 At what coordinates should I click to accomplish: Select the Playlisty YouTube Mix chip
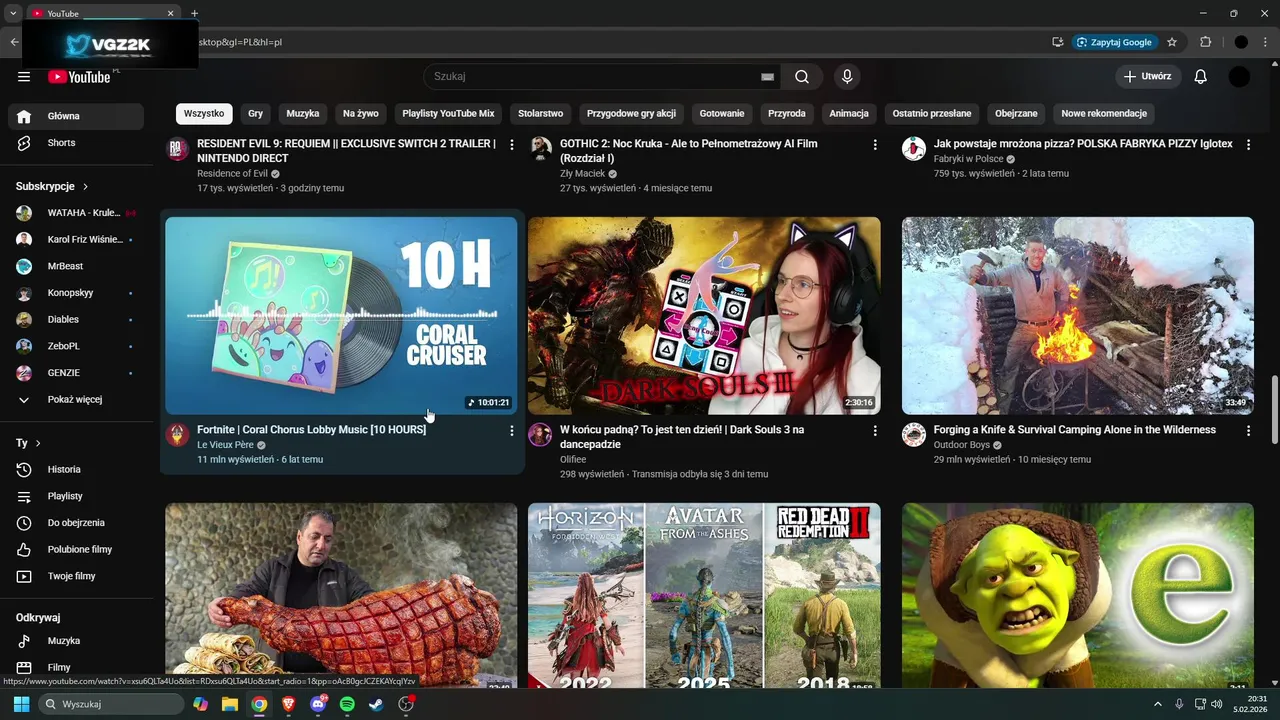pyautogui.click(x=448, y=114)
